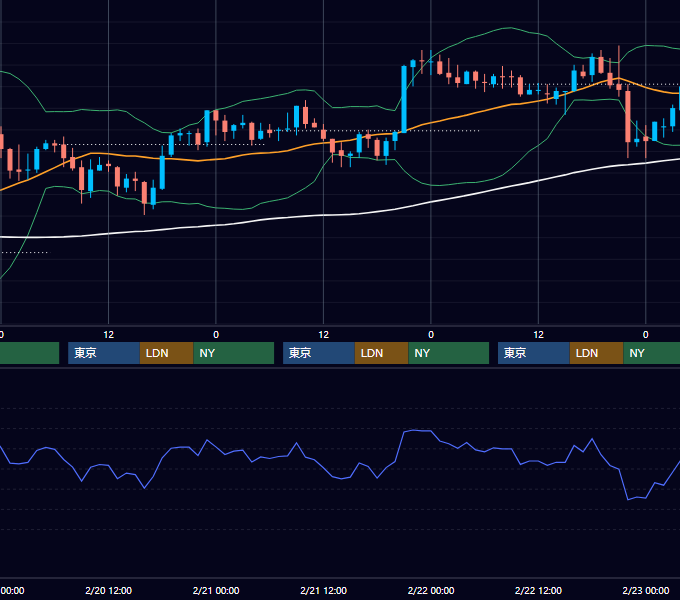Click the '2/21 00:00' date label

pos(216,590)
